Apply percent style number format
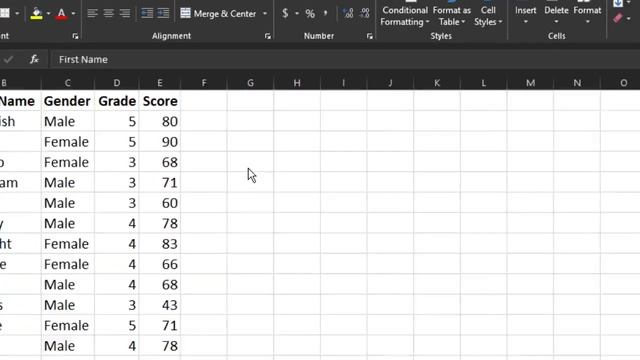Screen dimensions: 640x360 (x=310, y=13)
